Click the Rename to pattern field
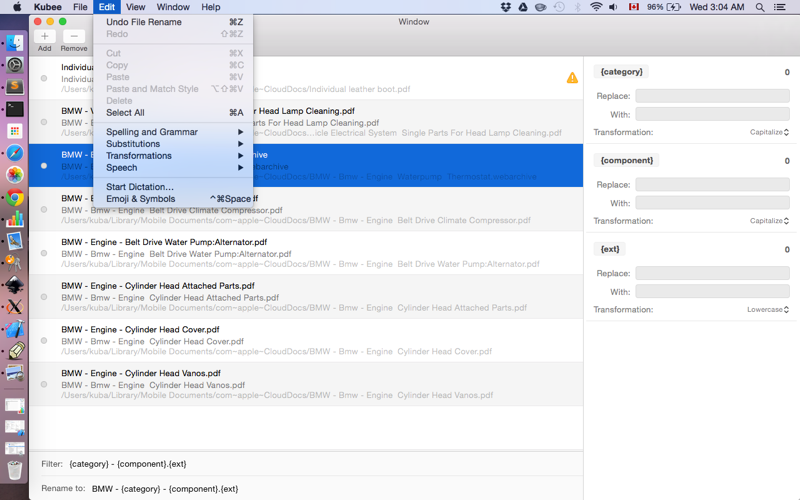Screen dimensions: 800x500 tap(335, 488)
